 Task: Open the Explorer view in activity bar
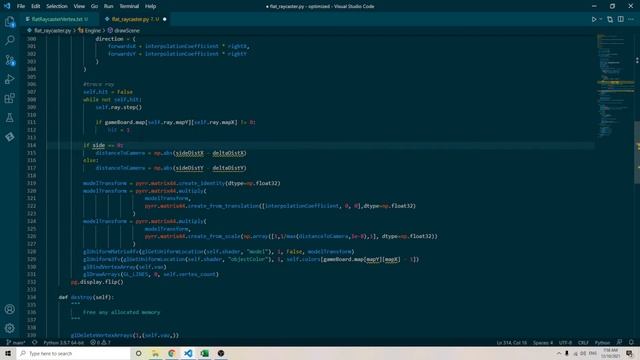pyautogui.click(x=9, y=22)
